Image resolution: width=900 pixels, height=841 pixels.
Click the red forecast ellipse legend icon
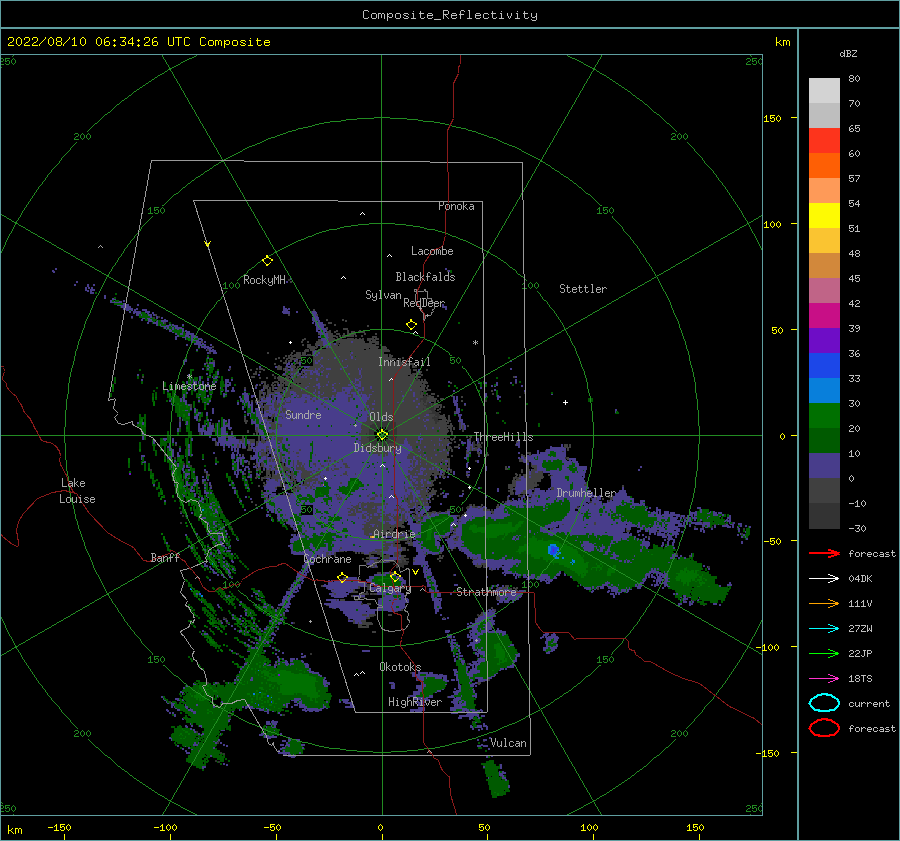(824, 728)
